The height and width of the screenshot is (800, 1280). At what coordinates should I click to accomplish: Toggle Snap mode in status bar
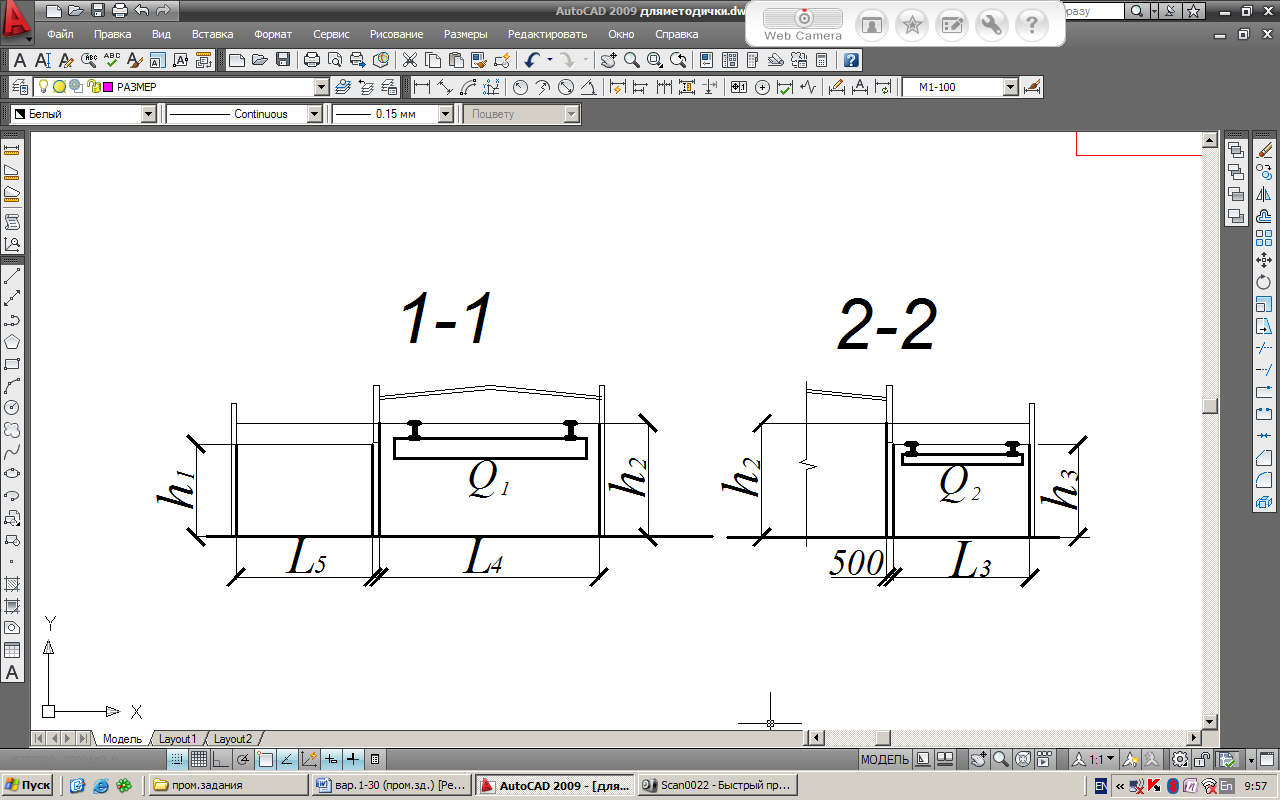[178, 759]
